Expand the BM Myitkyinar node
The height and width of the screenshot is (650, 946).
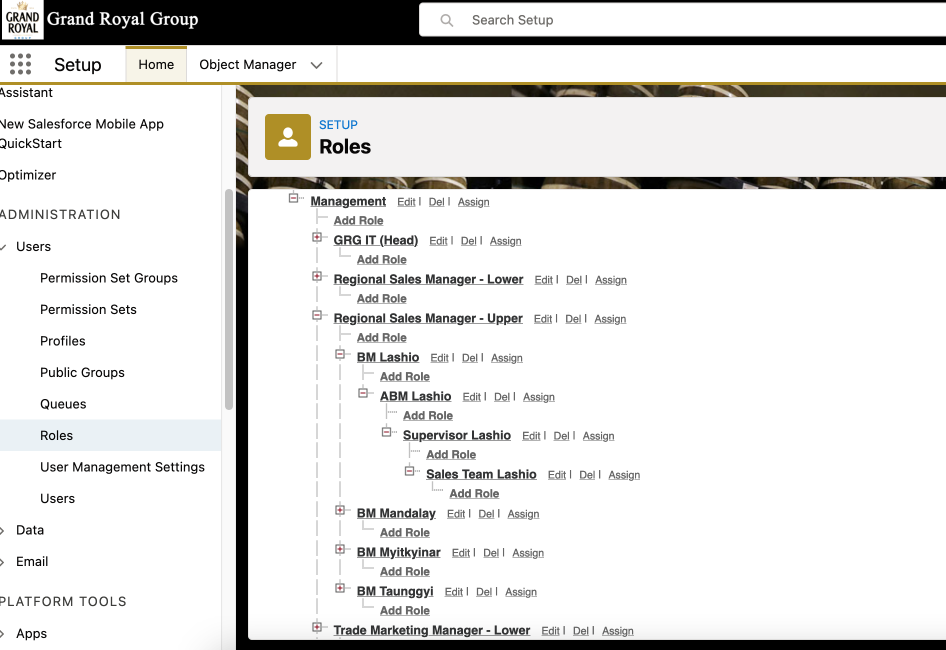pyautogui.click(x=340, y=549)
